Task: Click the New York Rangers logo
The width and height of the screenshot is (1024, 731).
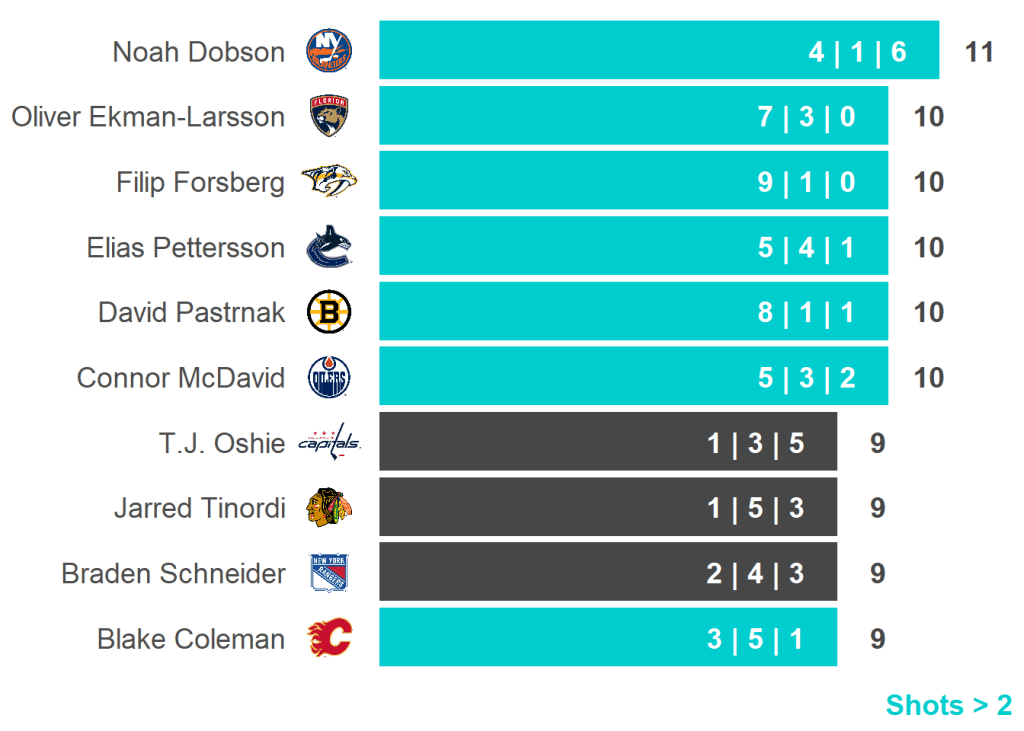Action: [x=329, y=573]
